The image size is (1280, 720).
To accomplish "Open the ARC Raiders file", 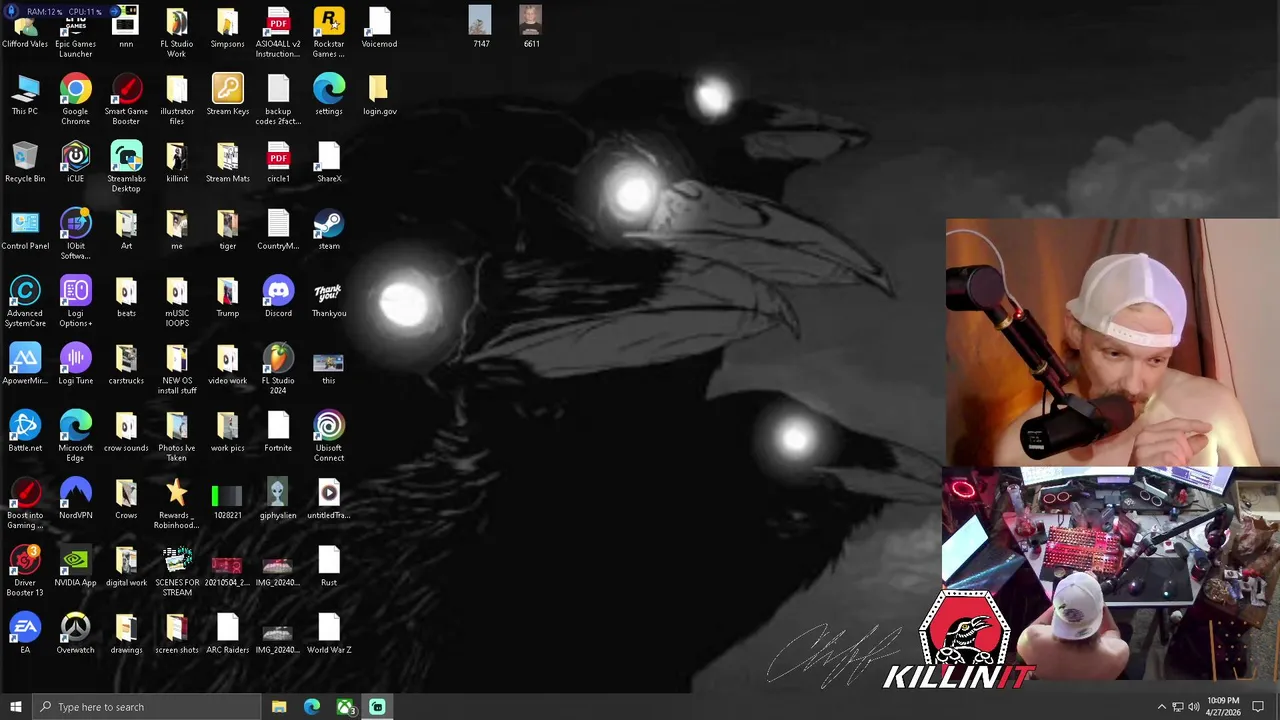I will (x=227, y=633).
